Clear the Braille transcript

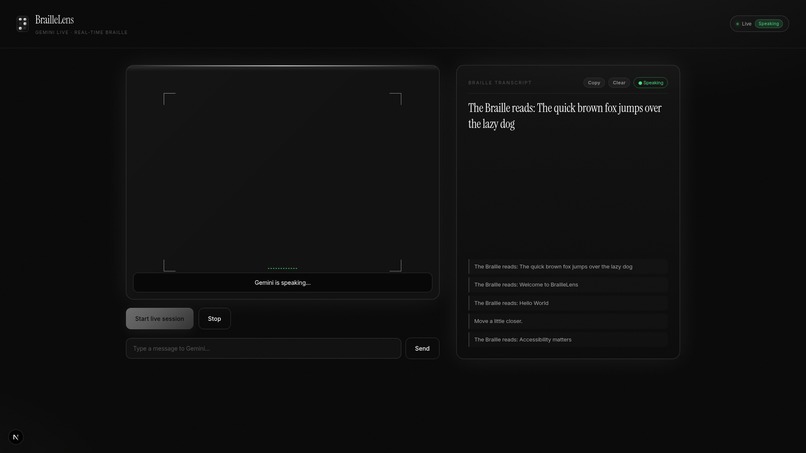(619, 83)
